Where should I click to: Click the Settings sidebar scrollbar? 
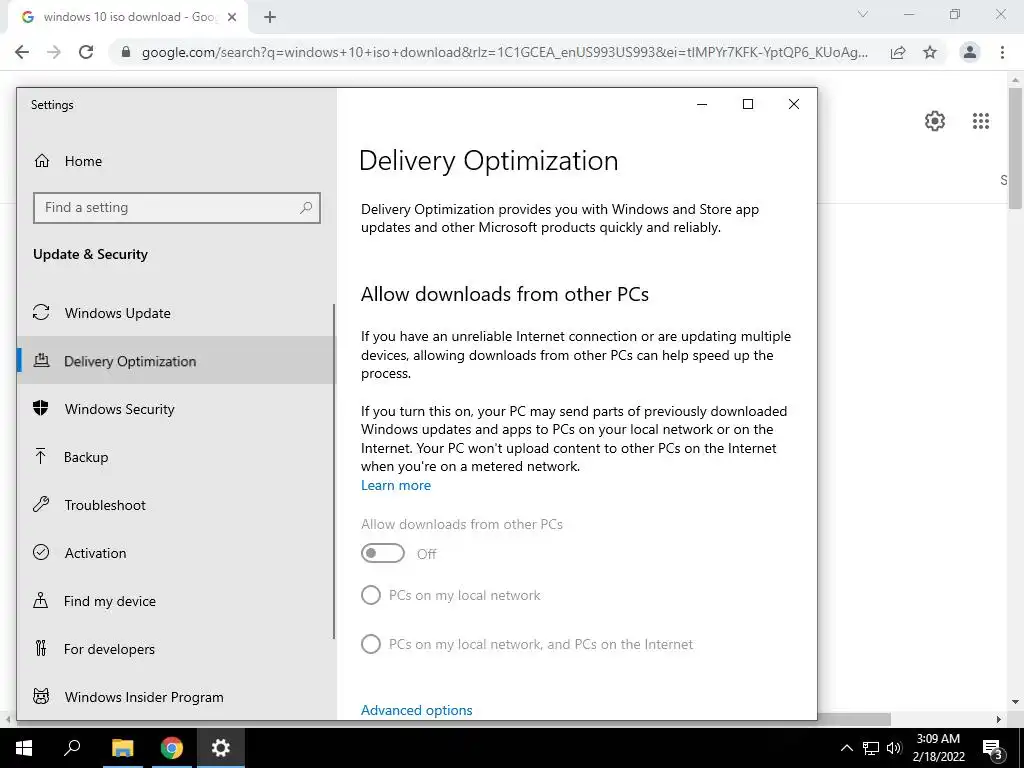(334, 471)
